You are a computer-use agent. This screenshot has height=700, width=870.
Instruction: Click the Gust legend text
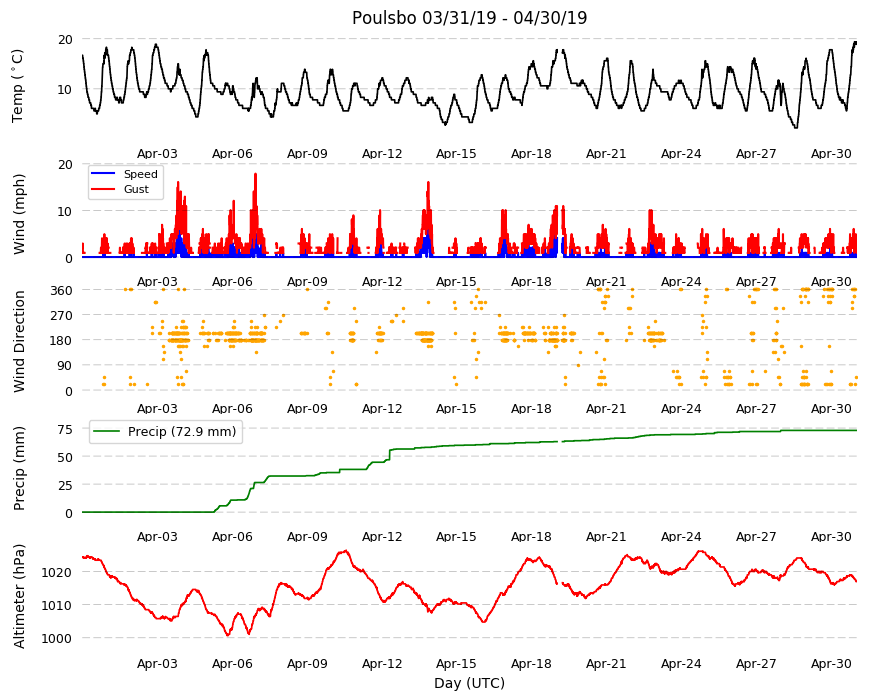136,189
